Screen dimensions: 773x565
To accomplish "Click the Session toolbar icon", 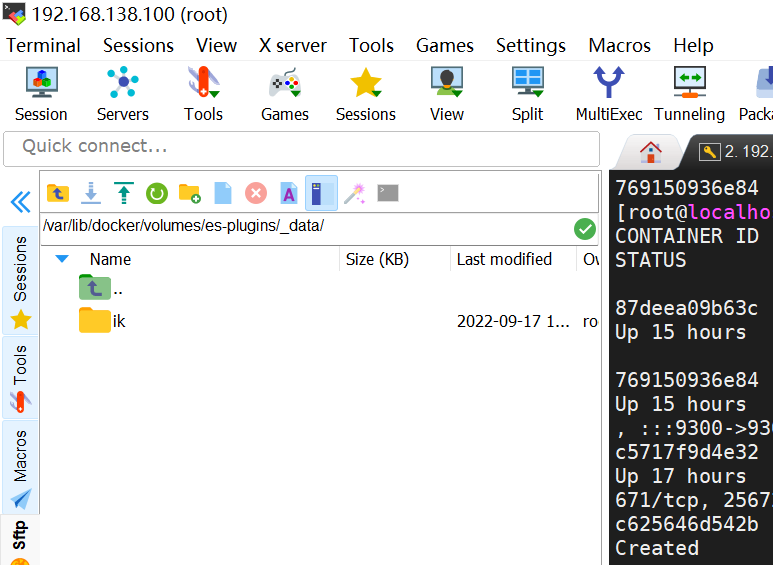I will click(x=41, y=94).
